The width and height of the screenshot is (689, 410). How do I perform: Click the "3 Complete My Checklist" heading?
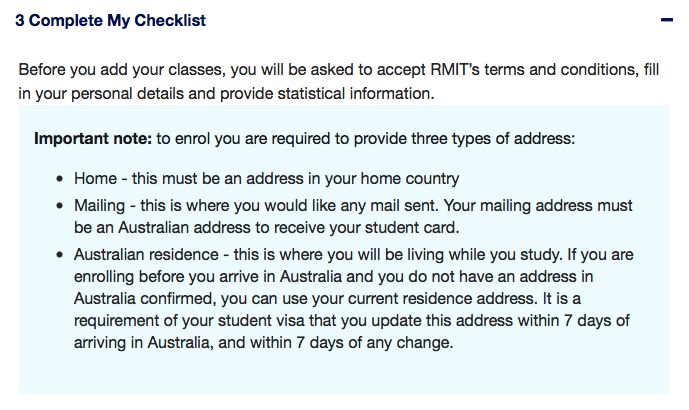pyautogui.click(x=110, y=21)
